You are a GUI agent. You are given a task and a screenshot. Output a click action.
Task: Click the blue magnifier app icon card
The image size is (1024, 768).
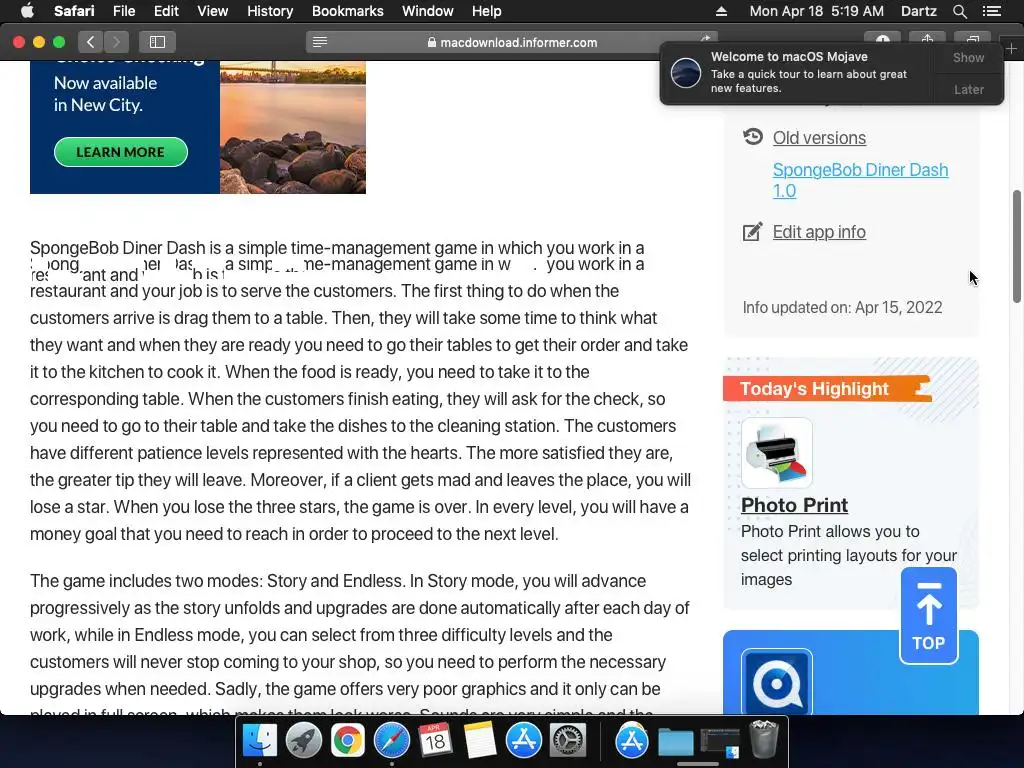[x=776, y=682]
